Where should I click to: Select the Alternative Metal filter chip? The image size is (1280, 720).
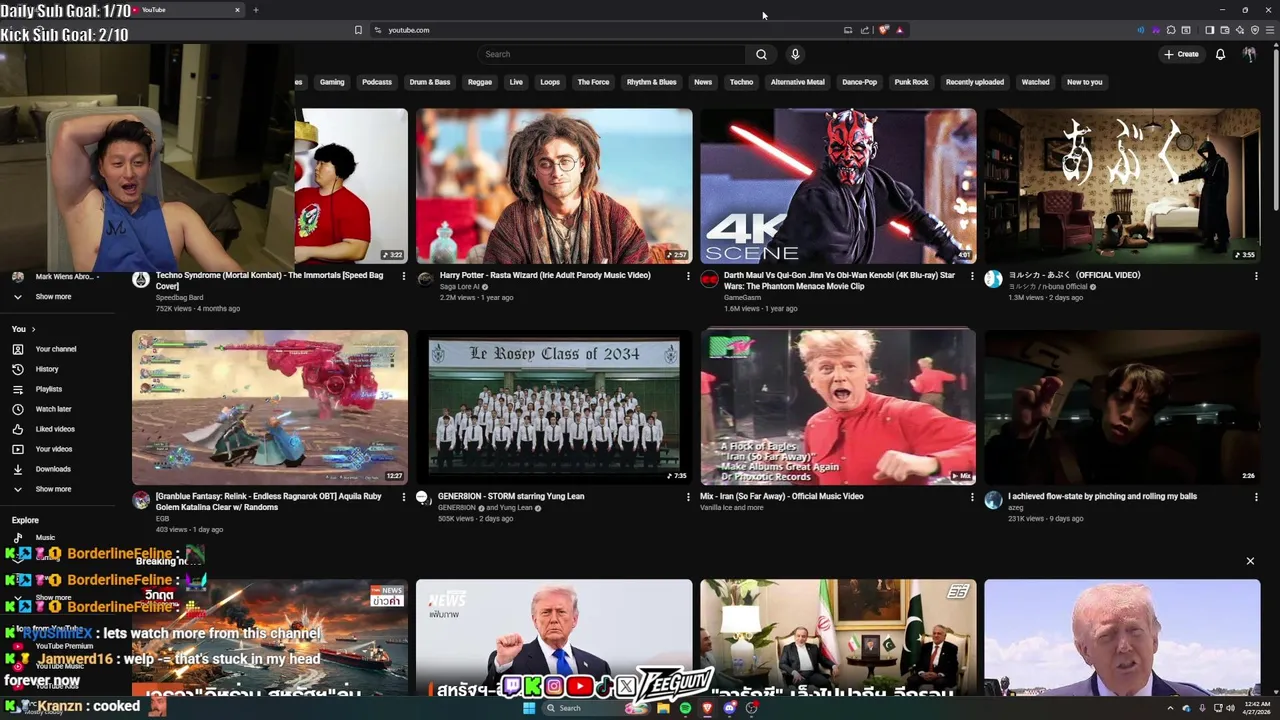[798, 82]
